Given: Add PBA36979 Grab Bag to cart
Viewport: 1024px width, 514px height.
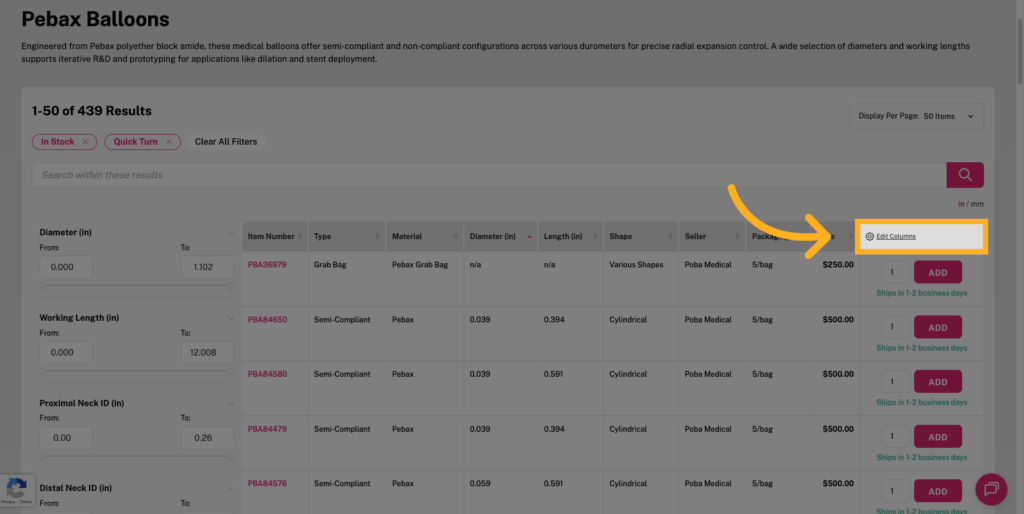Looking at the screenshot, I should coord(938,272).
